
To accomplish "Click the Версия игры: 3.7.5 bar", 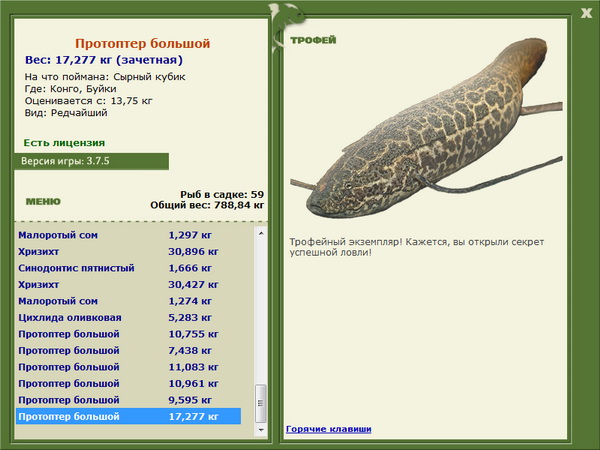I will [x=91, y=161].
